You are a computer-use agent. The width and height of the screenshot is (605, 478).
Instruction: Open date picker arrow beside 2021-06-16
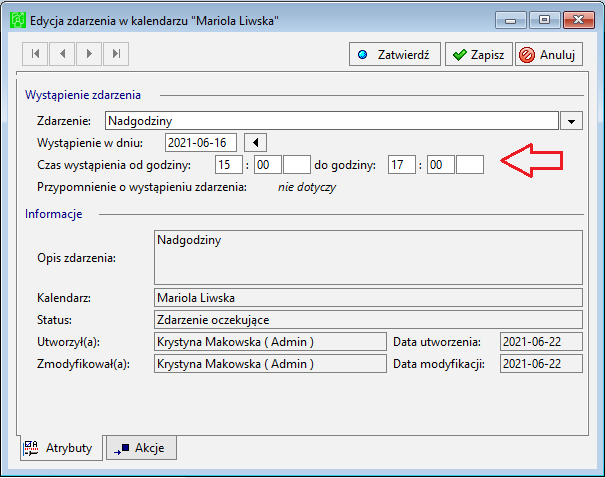255,143
